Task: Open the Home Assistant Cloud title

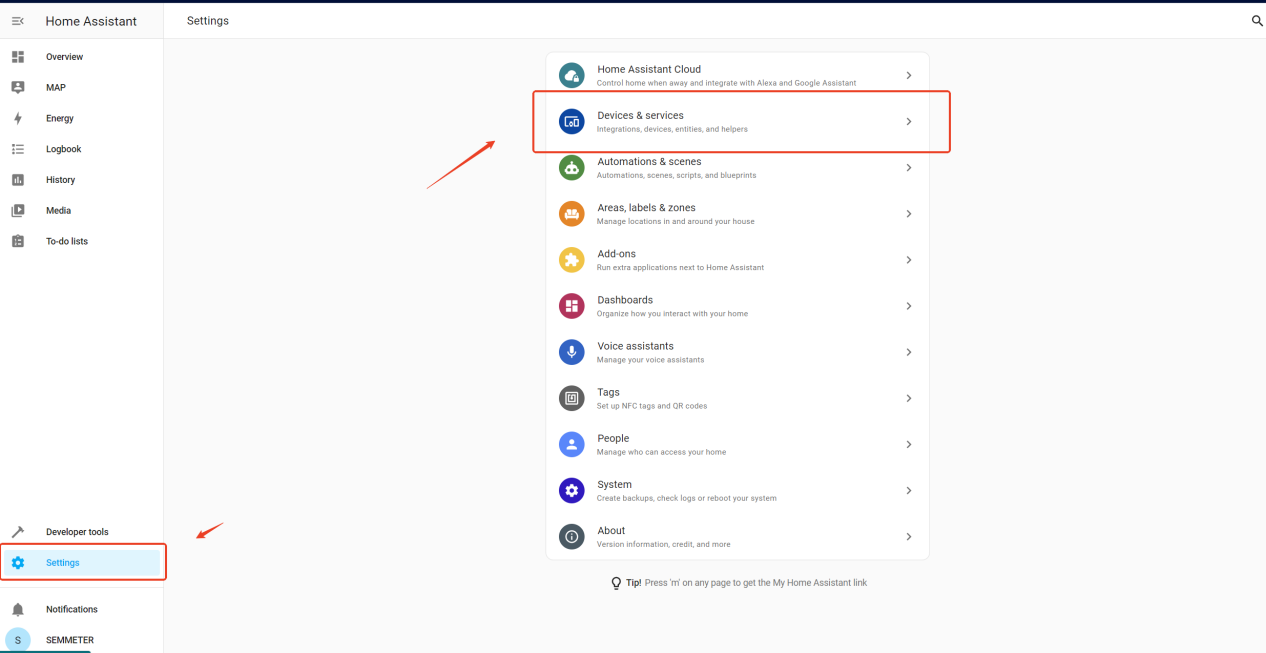Action: [x=649, y=69]
